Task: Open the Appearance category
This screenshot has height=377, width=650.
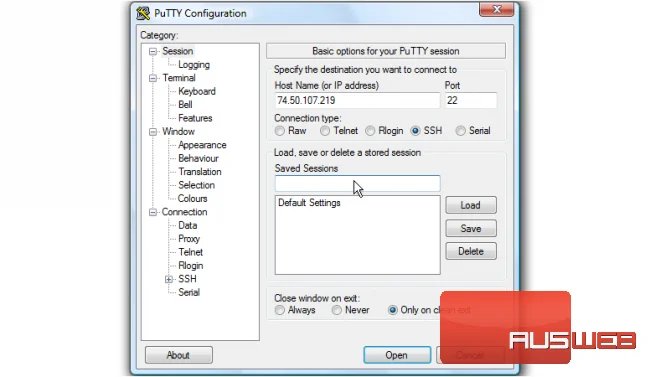Action: pos(202,145)
